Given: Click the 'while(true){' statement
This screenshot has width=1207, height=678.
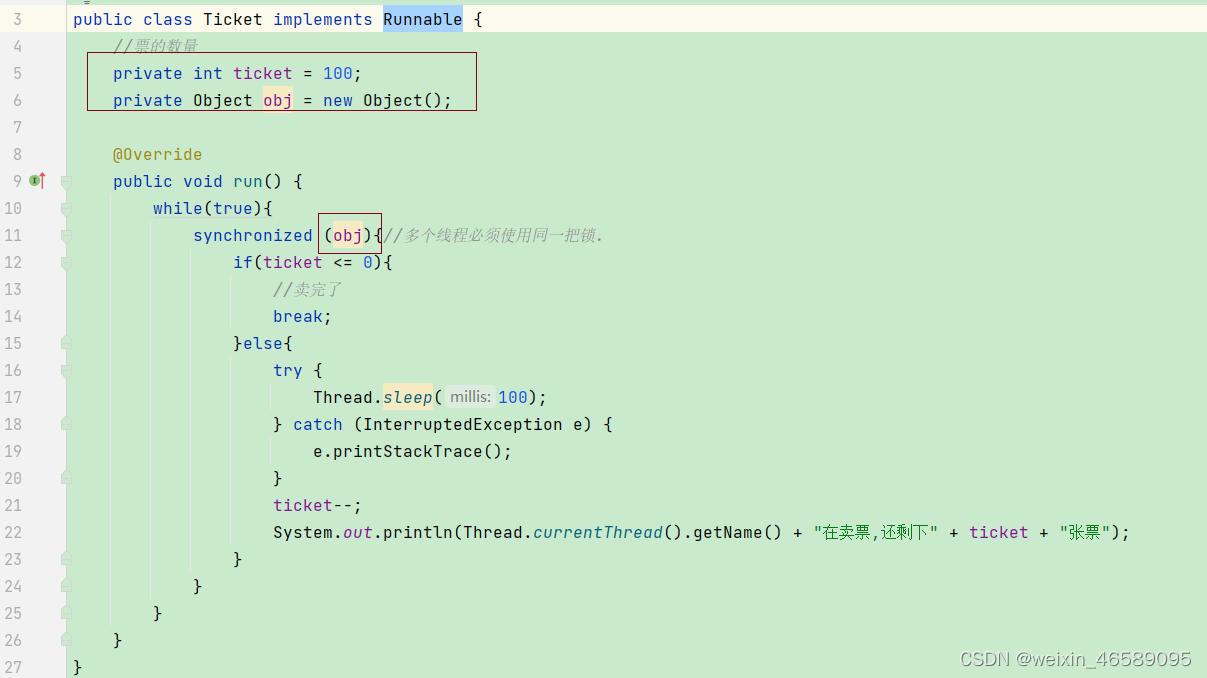Looking at the screenshot, I should tap(213, 208).
